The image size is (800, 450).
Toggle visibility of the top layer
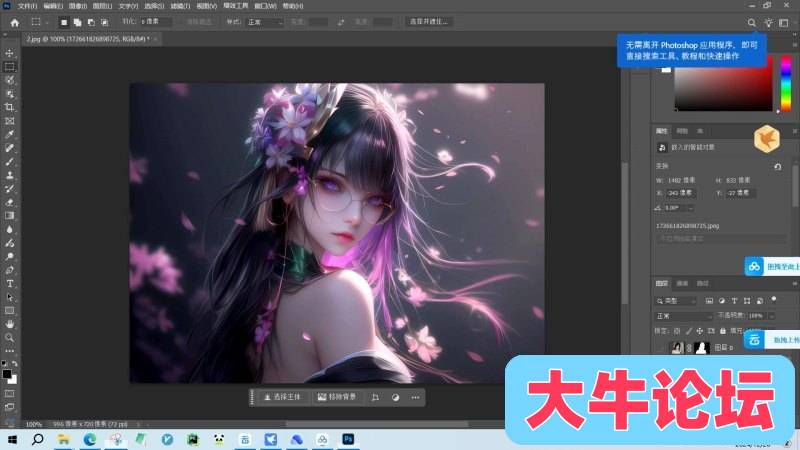(661, 347)
